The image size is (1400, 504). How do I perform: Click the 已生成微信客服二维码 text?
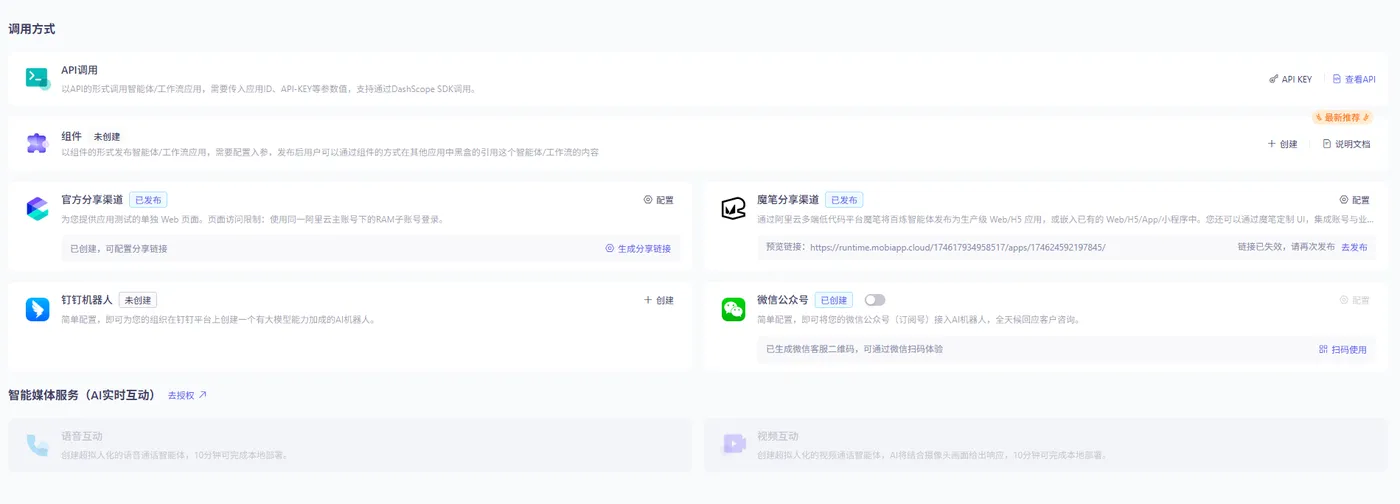(854, 349)
